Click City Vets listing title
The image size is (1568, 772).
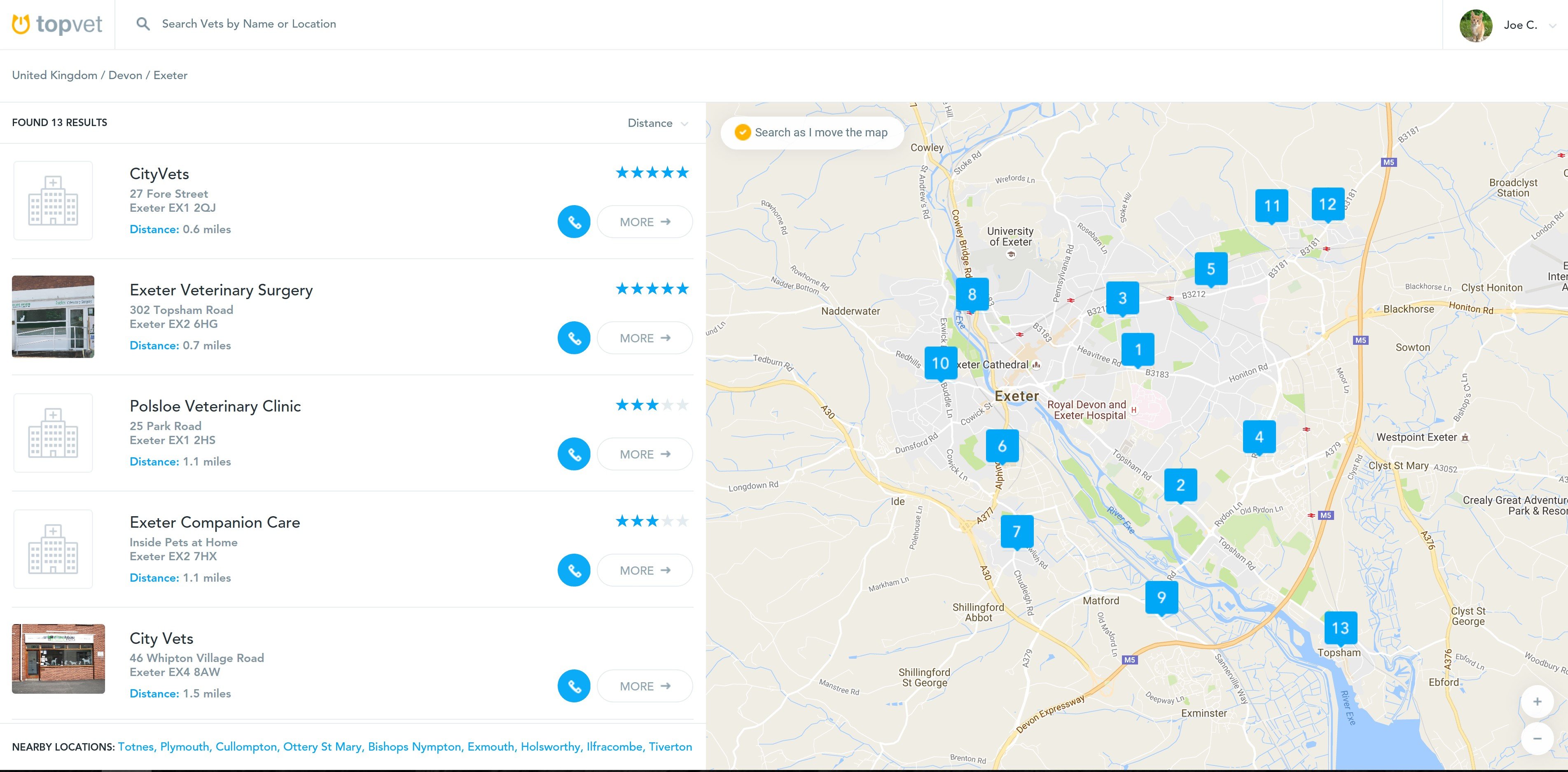[161, 638]
